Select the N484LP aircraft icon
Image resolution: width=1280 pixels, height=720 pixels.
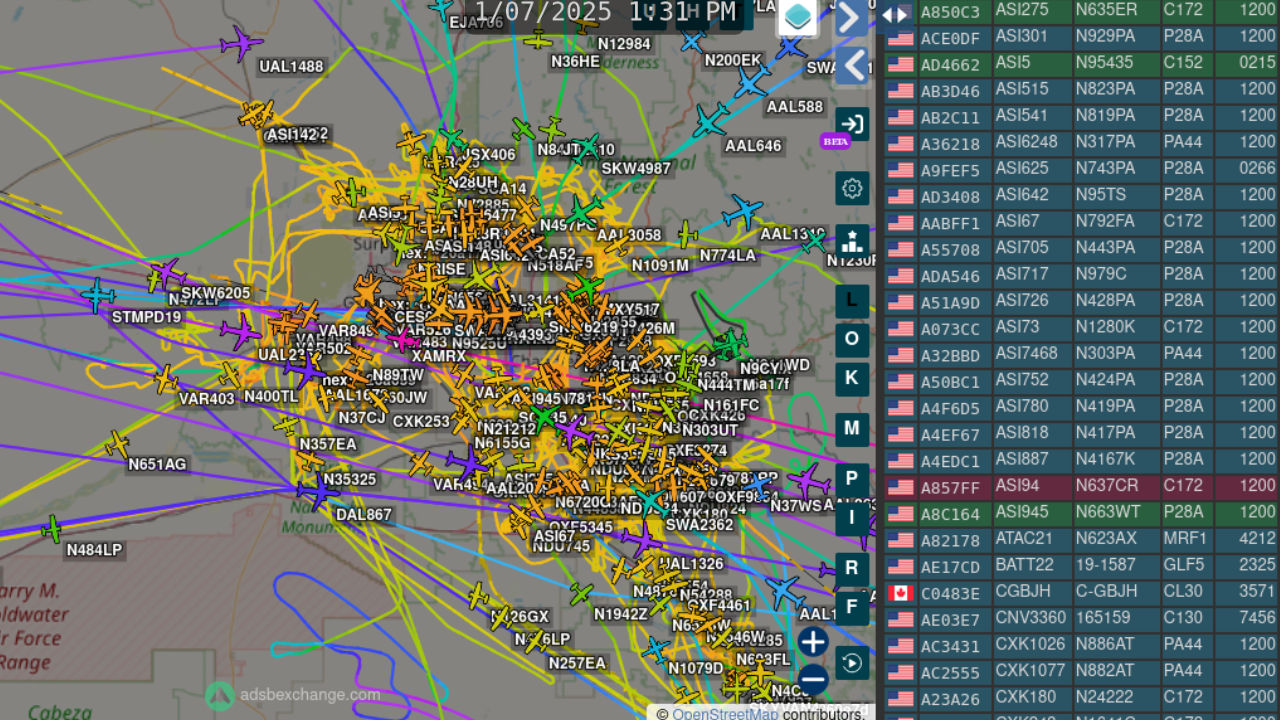pyautogui.click(x=51, y=529)
